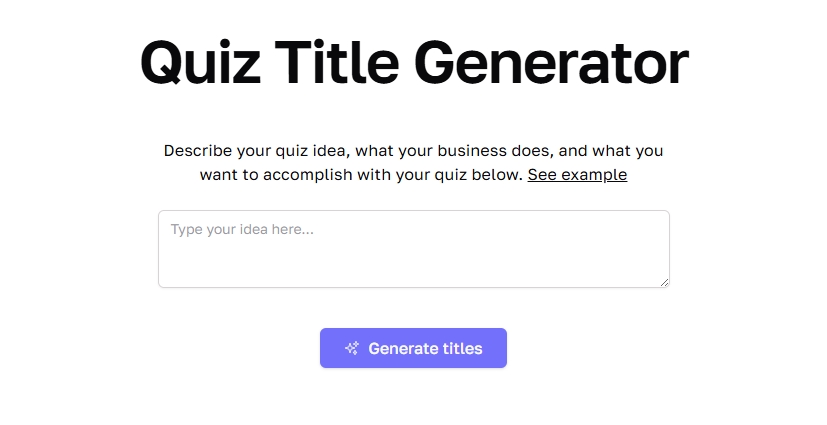
Task: Click the textarea resize handle corner
Action: [x=663, y=282]
